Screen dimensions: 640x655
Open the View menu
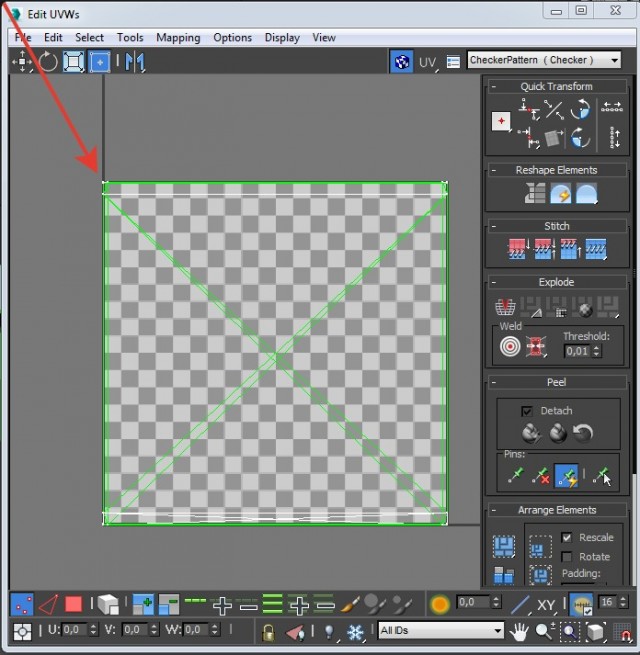(324, 38)
